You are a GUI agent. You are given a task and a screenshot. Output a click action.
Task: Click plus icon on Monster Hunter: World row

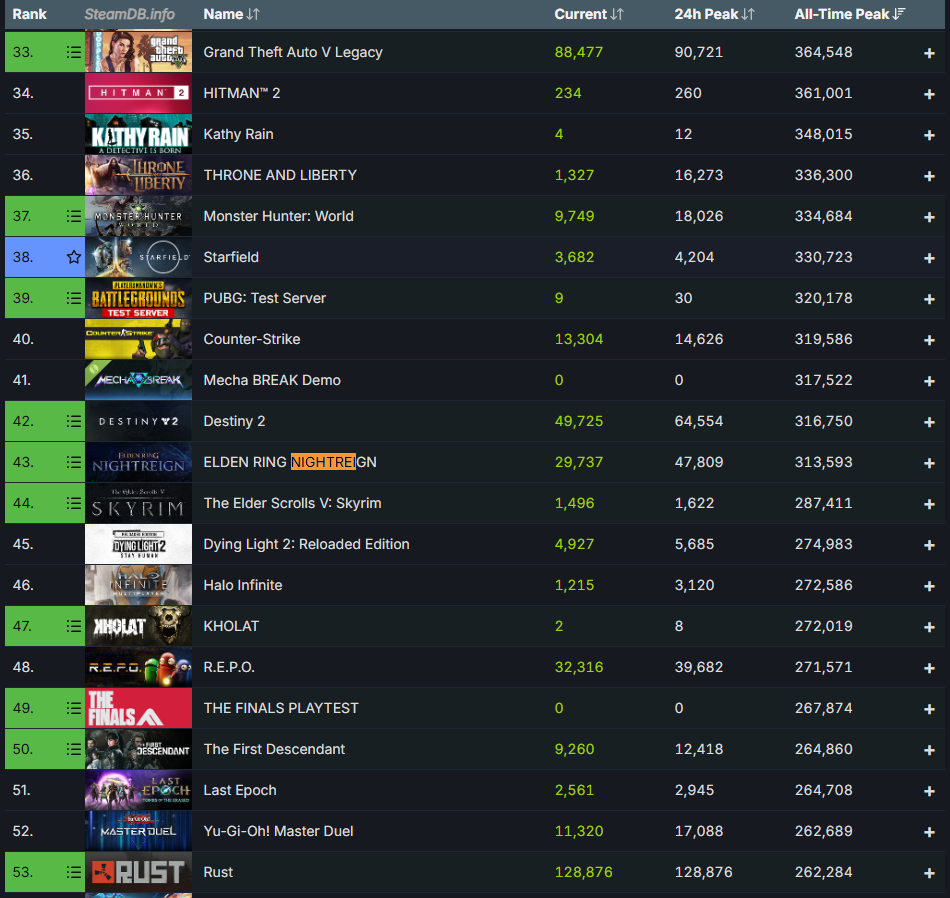pos(929,217)
